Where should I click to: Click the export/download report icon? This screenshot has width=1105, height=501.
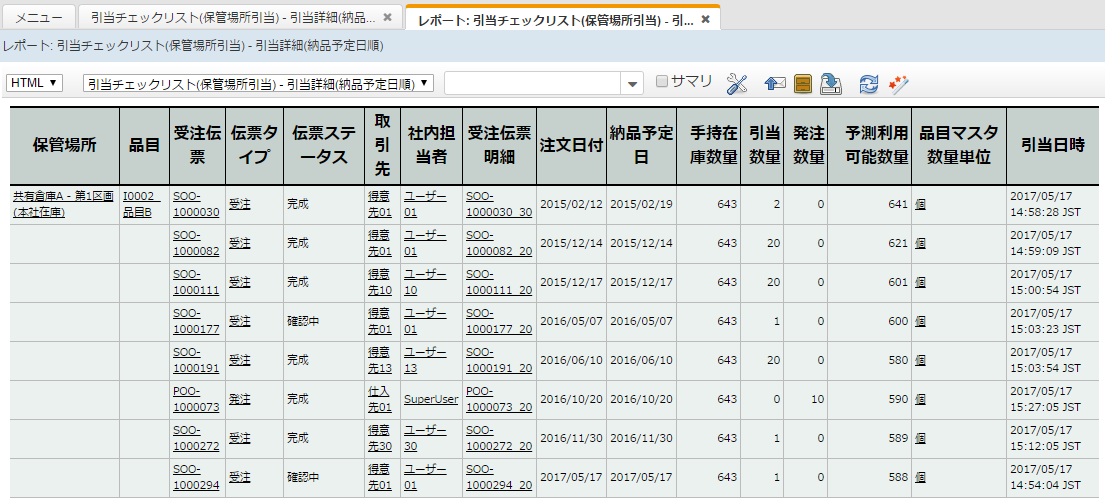tap(830, 84)
